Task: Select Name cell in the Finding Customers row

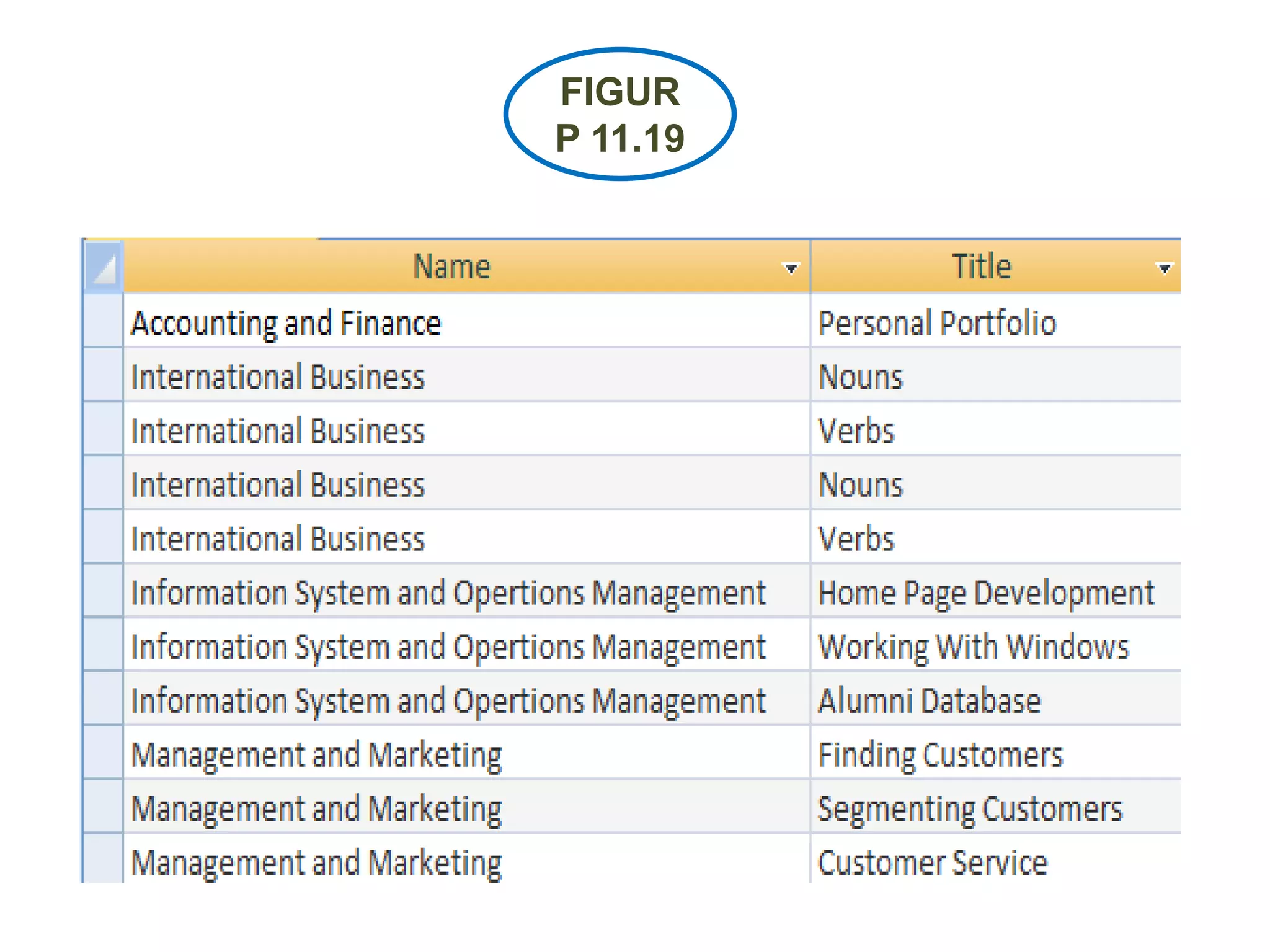Action: click(x=316, y=754)
